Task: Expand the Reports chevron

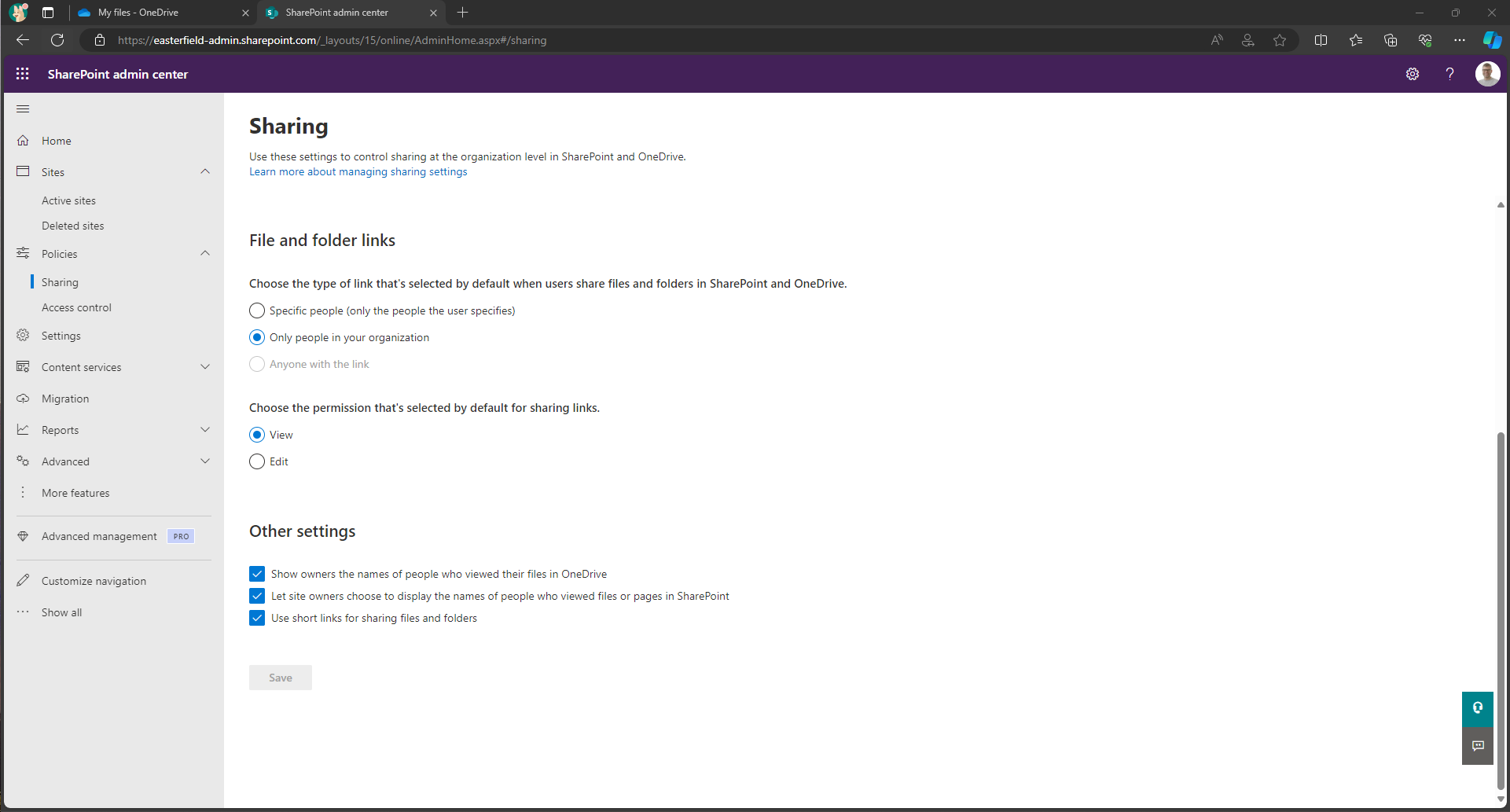Action: click(x=205, y=430)
